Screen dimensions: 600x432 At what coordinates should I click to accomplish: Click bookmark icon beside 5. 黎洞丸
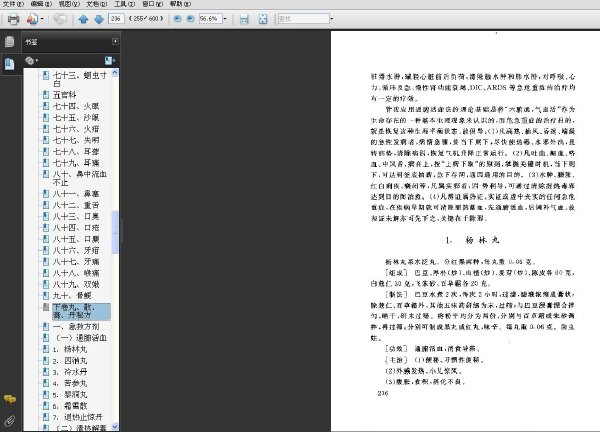[46, 395]
